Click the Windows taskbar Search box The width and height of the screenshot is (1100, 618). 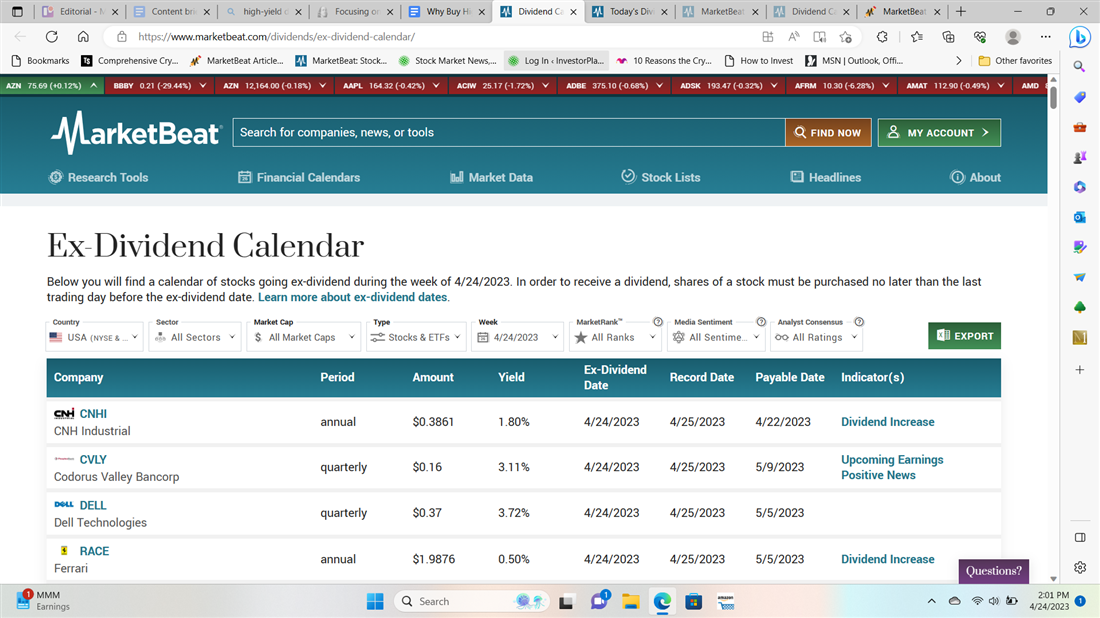click(473, 601)
